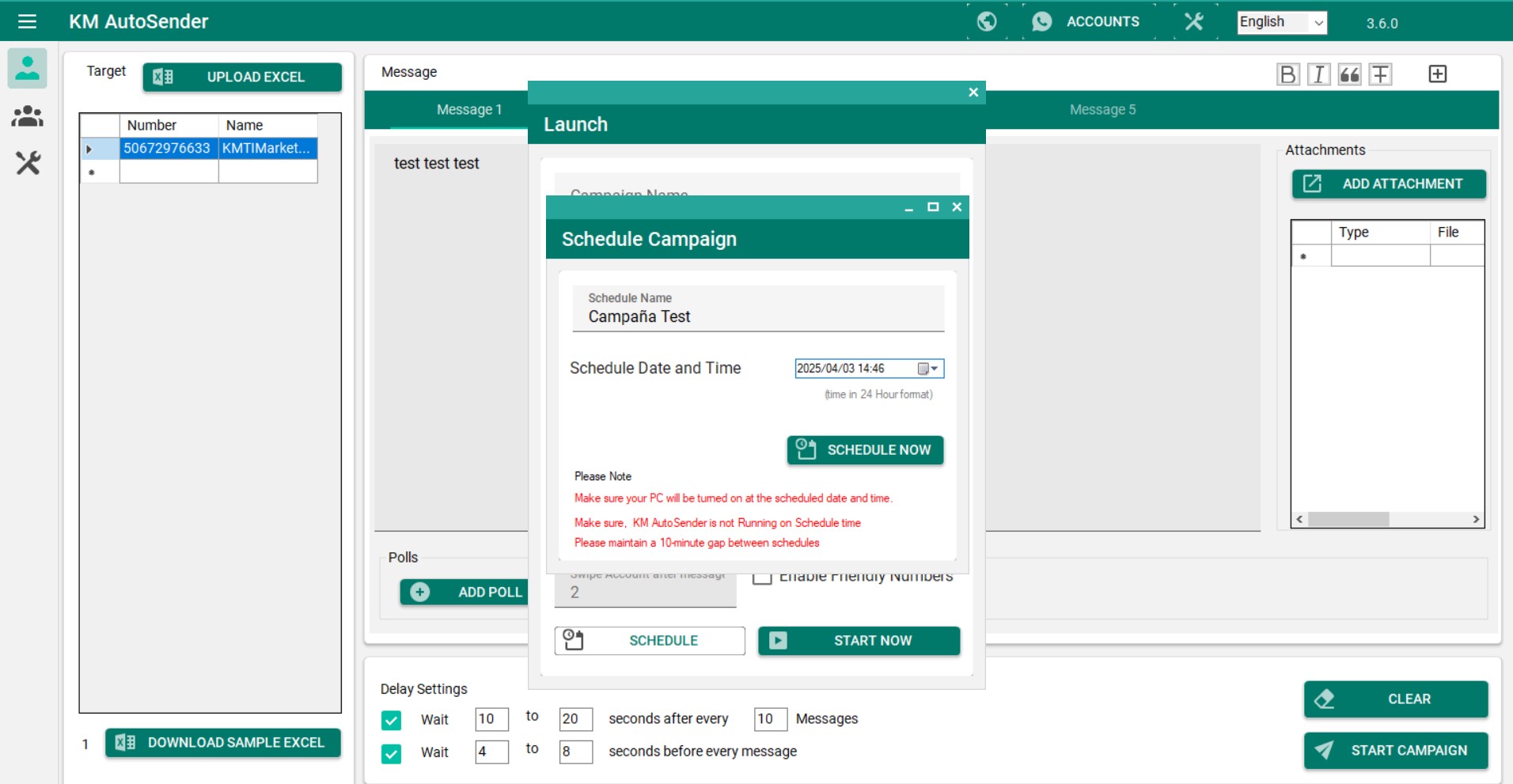Viewport: 1513px width, 784px height.
Task: Open the tools wrench icon in header
Action: coord(1193,21)
